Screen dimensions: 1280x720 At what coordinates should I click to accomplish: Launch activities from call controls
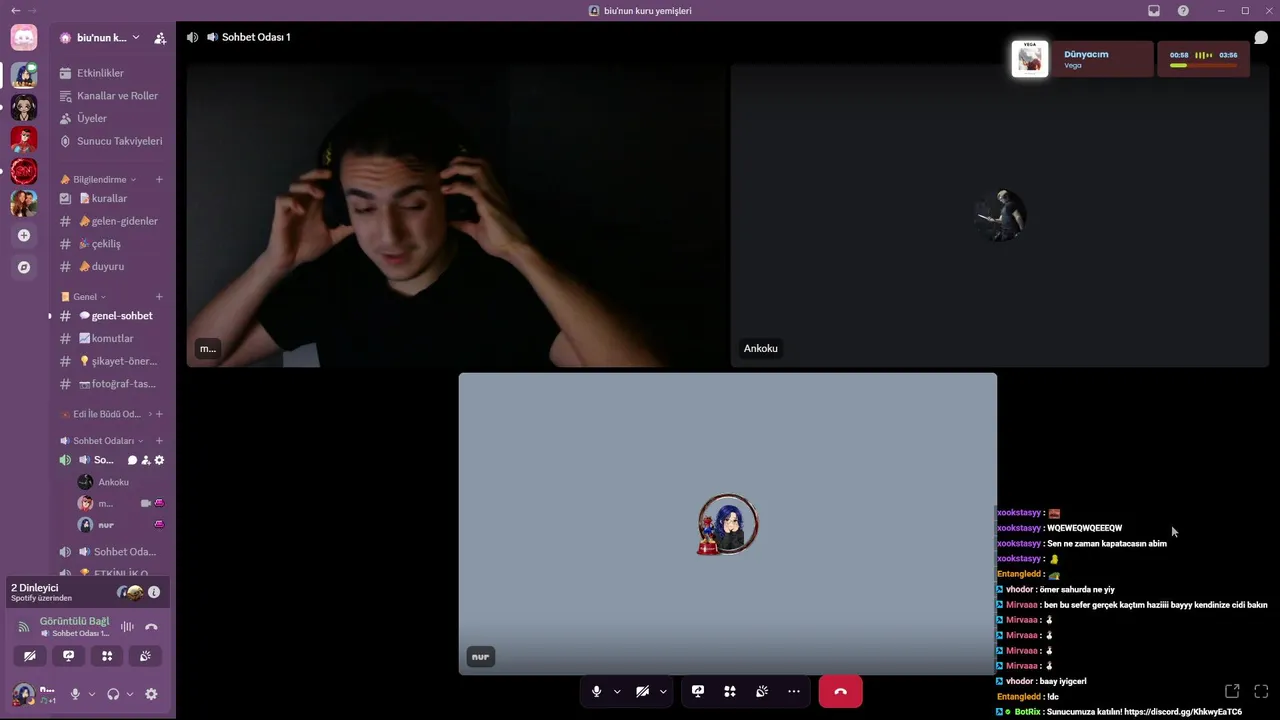[x=730, y=691]
